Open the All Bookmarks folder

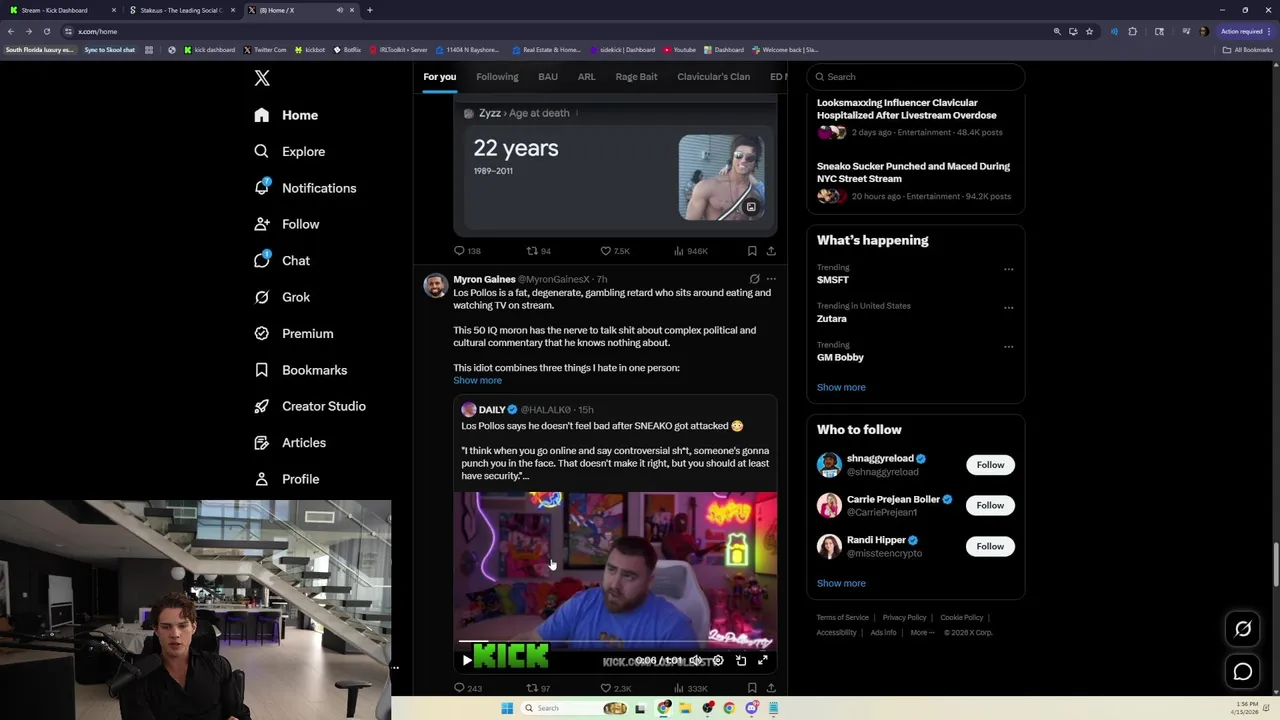(x=1247, y=50)
